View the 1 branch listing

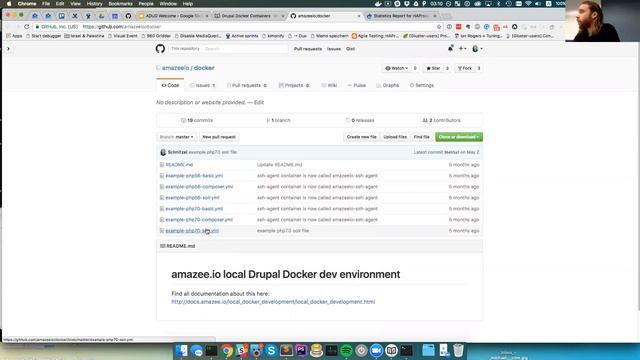coord(278,120)
